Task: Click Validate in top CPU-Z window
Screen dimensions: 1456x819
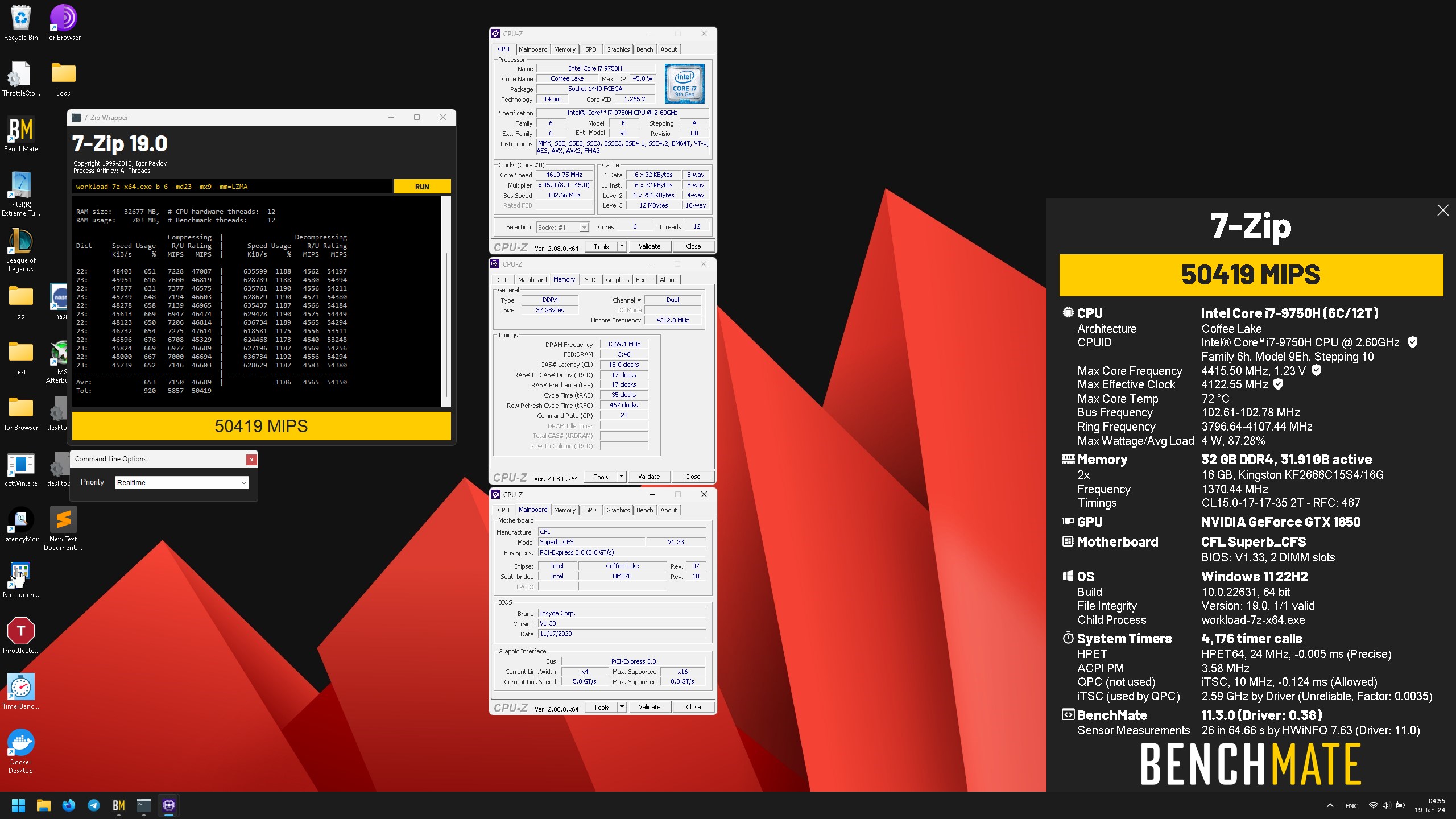Action: coord(650,246)
